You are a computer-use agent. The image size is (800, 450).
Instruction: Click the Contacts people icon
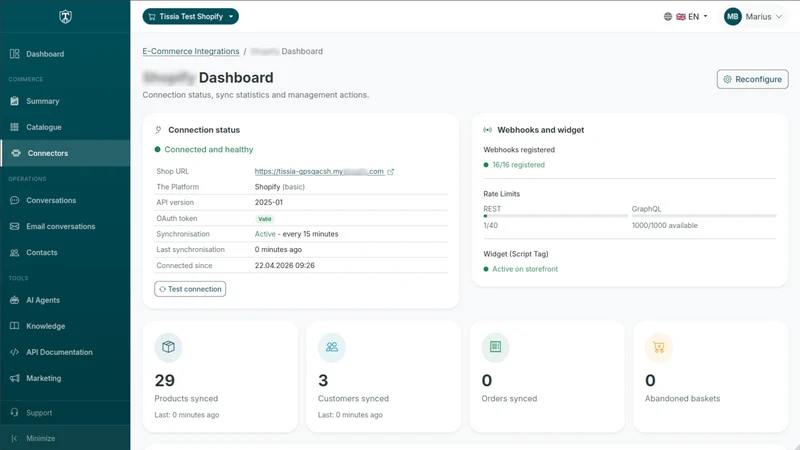click(14, 253)
